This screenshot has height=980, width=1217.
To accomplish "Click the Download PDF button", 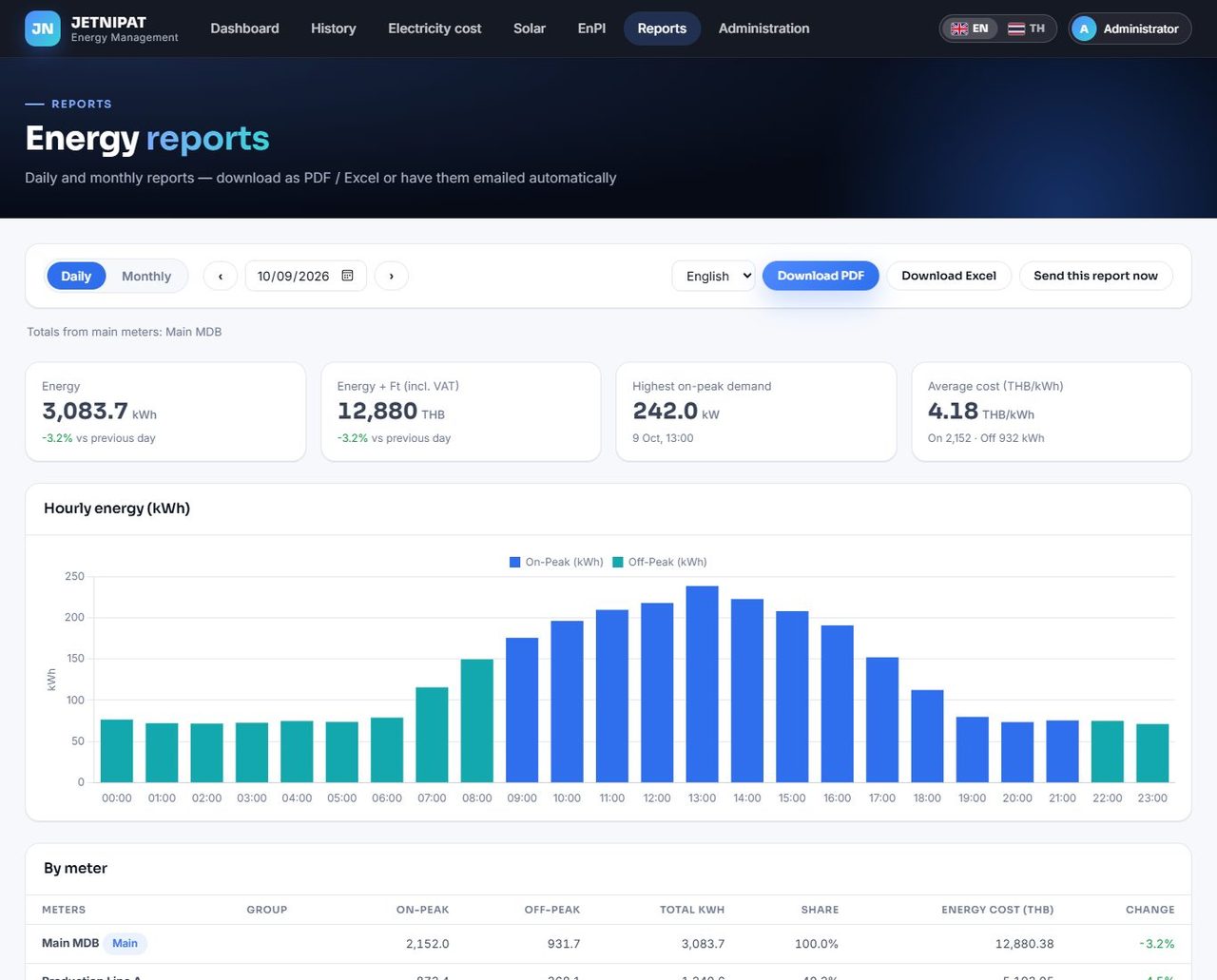I will tap(821, 276).
